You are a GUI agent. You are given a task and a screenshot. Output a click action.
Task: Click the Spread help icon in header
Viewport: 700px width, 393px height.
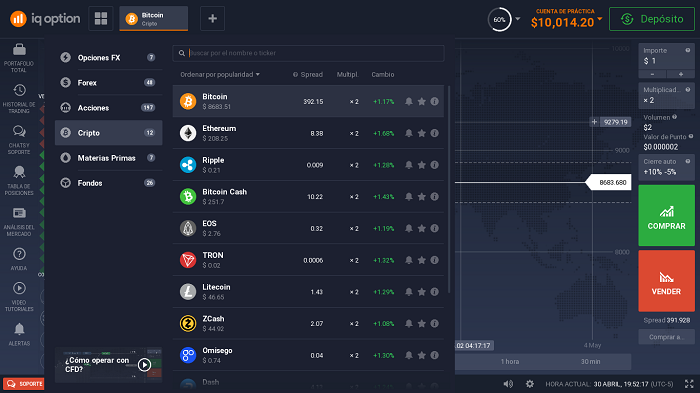coord(295,75)
